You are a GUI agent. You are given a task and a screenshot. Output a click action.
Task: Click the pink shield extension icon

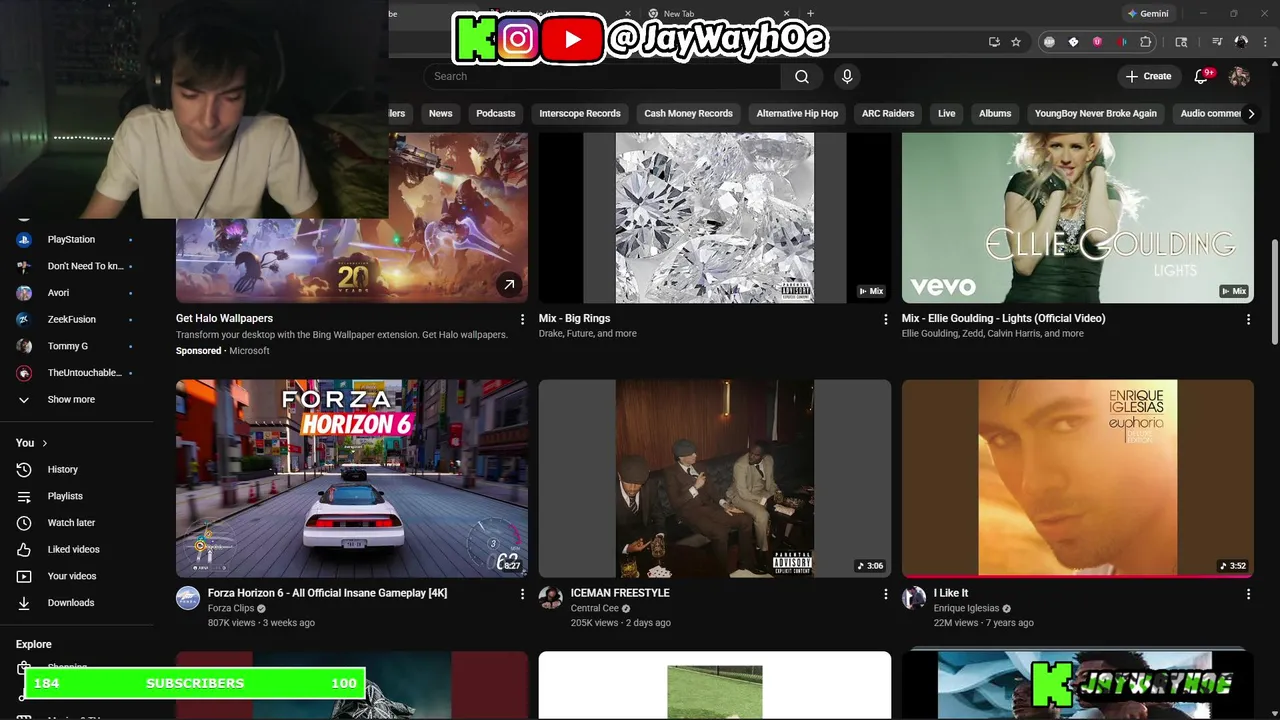coord(1097,42)
